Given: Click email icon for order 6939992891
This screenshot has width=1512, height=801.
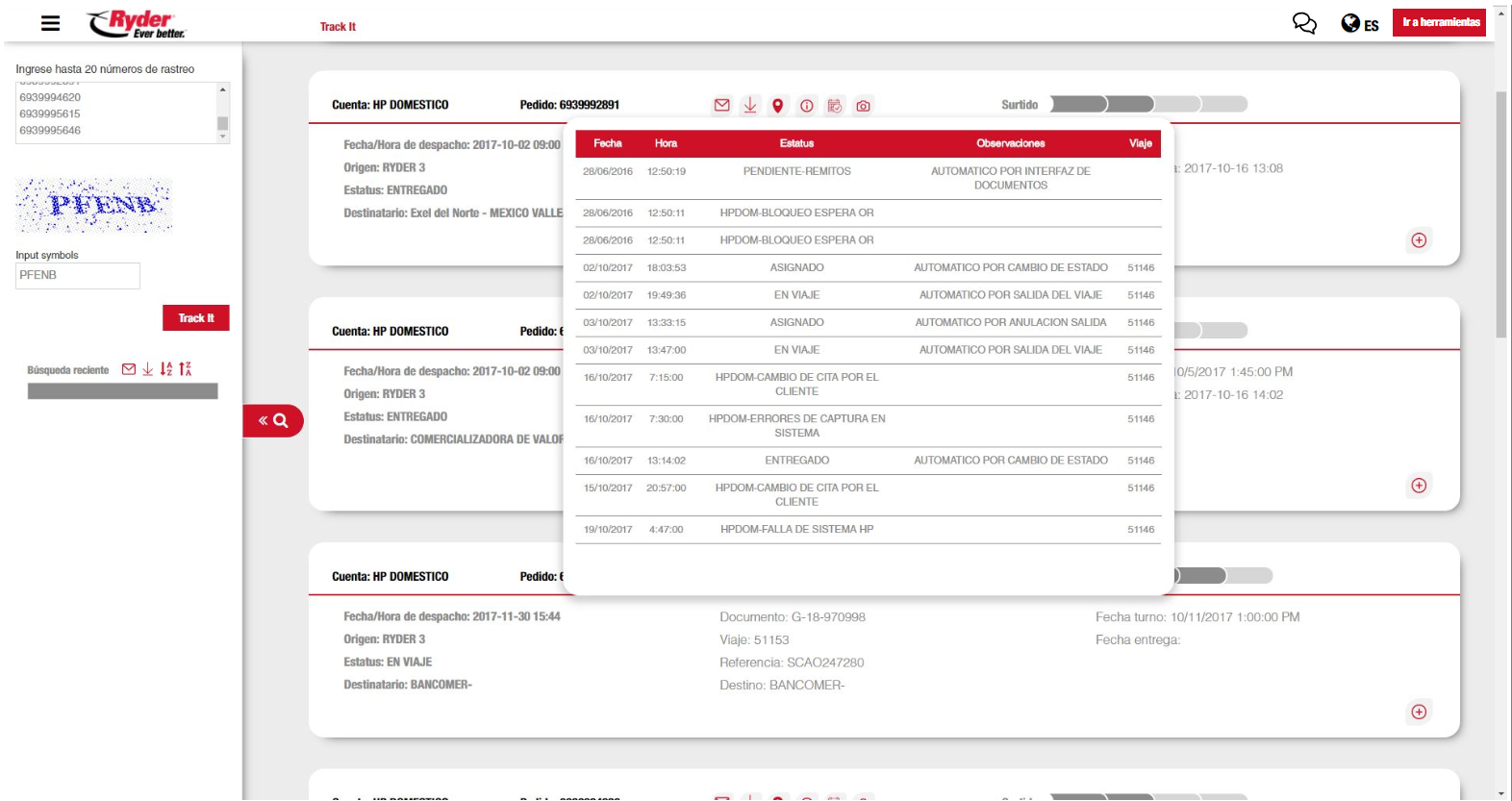Looking at the screenshot, I should (721, 106).
